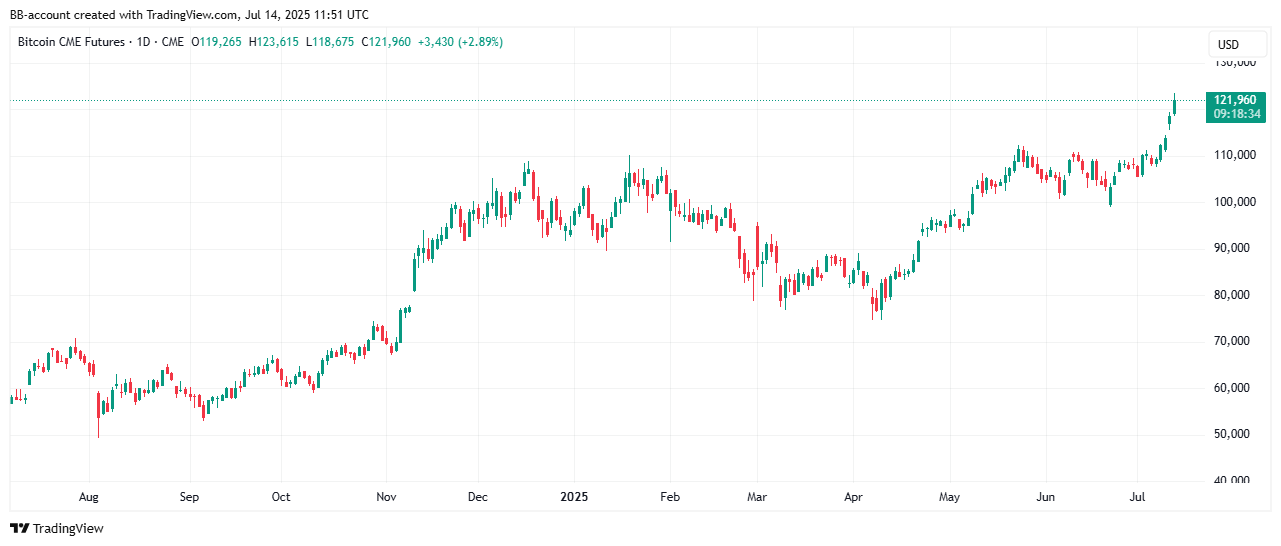This screenshot has width=1281, height=546.
Task: Click the high value H123,615
Action: coord(274,42)
